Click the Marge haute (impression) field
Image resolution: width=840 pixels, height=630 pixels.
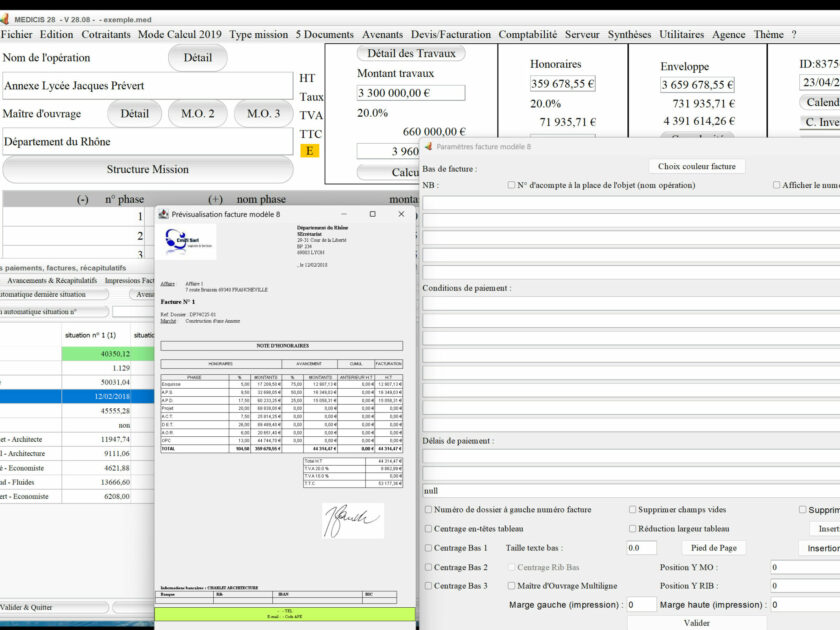805,604
